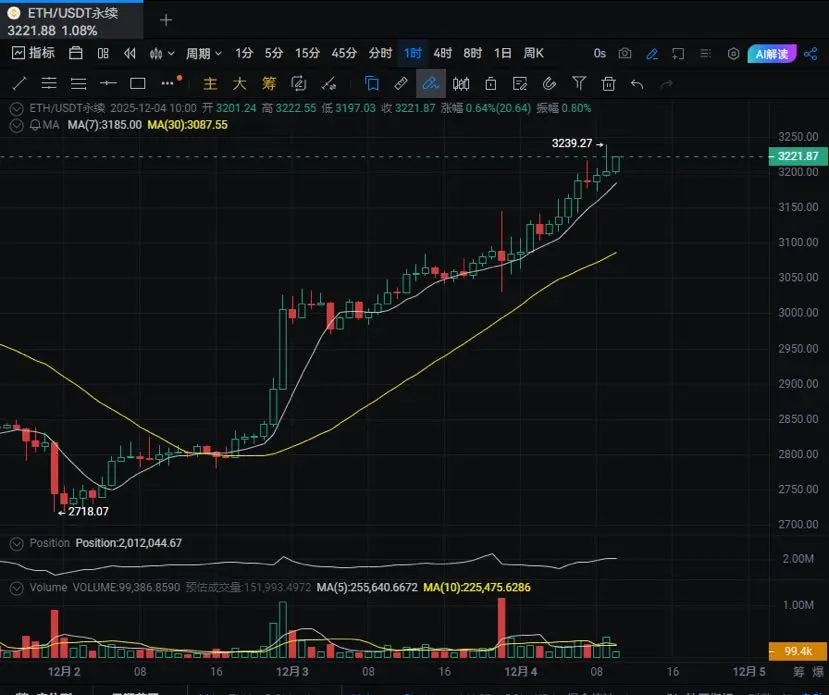This screenshot has width=829, height=695.
Task: Switch to the 45分 timeframe
Action: point(344,53)
